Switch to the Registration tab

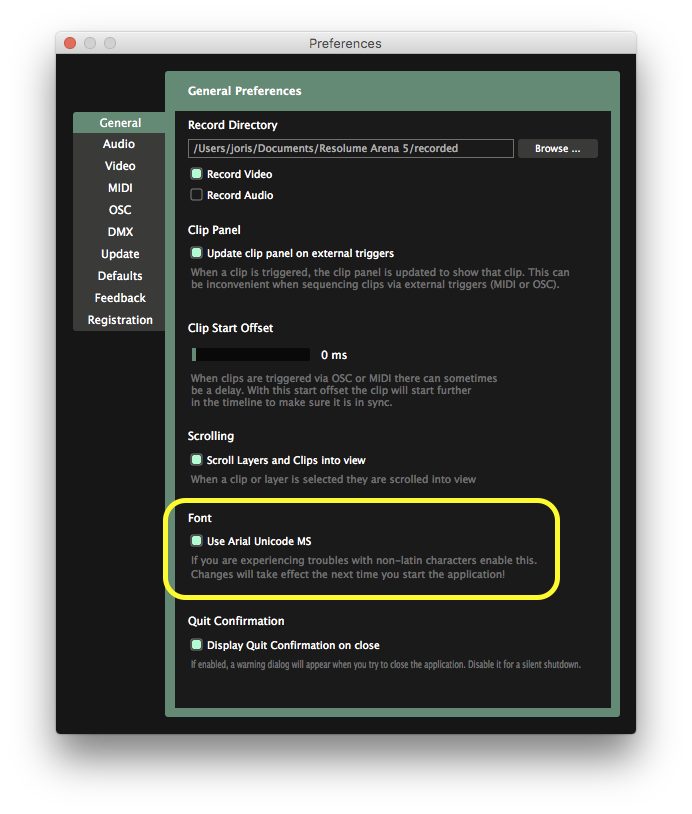click(x=120, y=320)
